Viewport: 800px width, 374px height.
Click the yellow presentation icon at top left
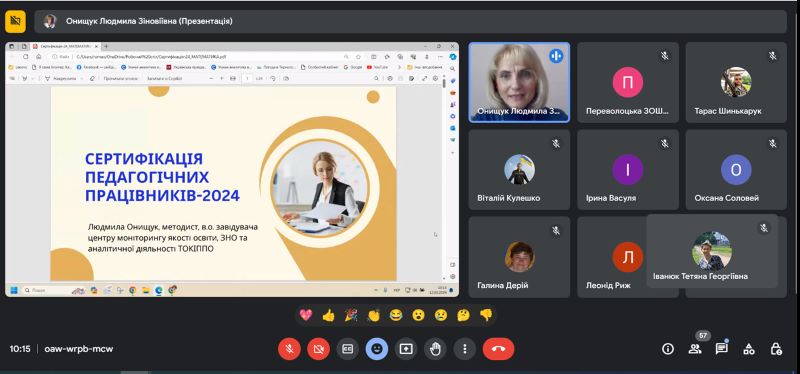click(15, 21)
